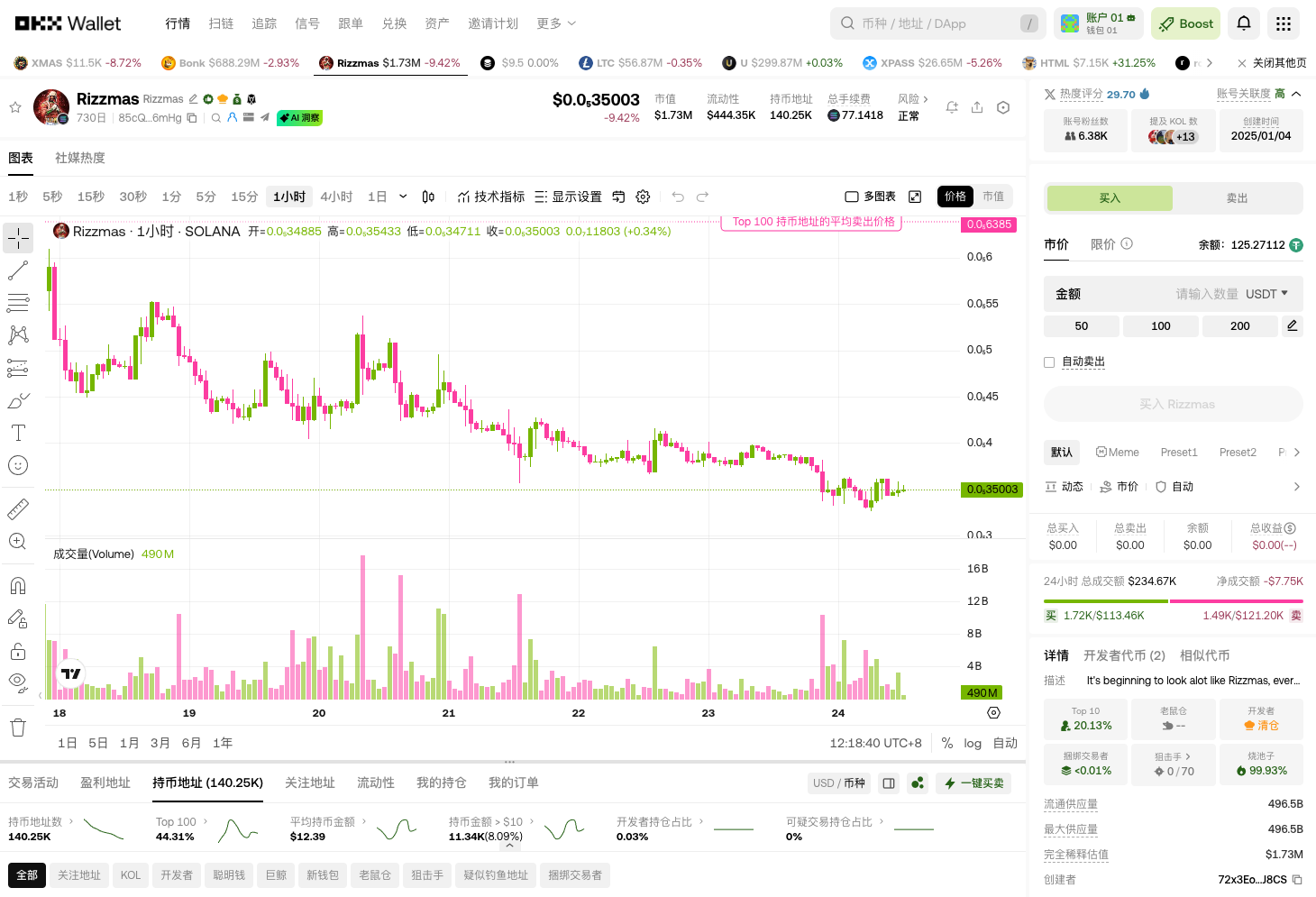The height and width of the screenshot is (897, 1316).
Task: Click the Boost button
Action: coord(1185,23)
